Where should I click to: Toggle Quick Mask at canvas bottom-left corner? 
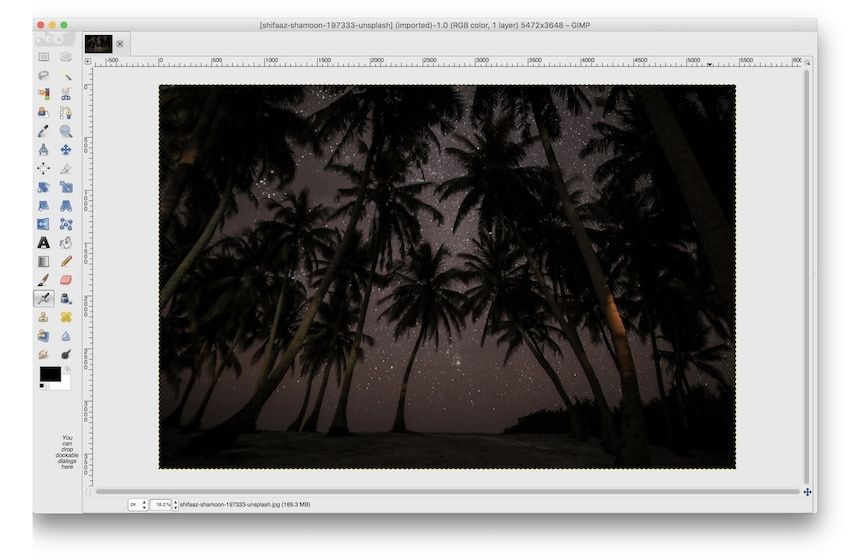coord(88,491)
